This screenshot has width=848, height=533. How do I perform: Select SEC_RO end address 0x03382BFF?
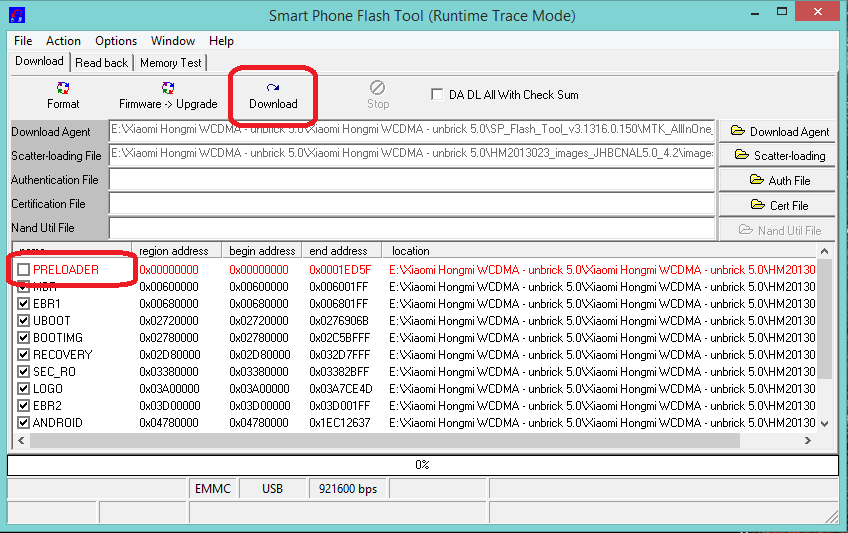click(339, 371)
